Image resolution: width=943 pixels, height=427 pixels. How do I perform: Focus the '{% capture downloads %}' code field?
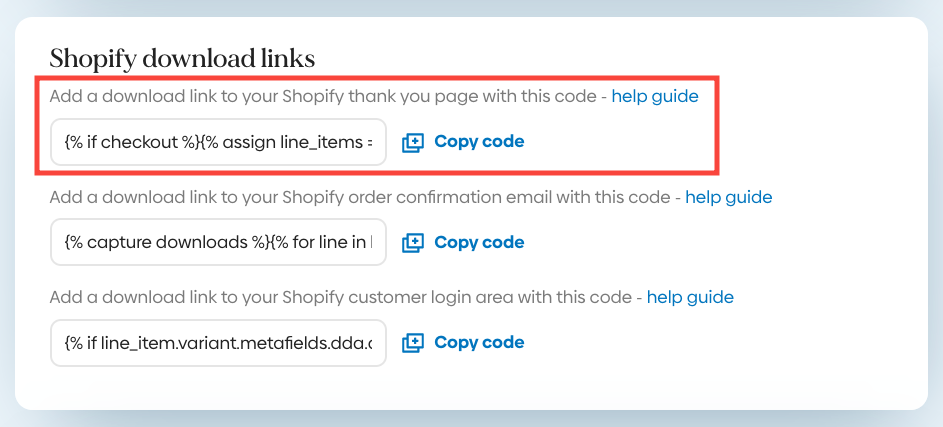click(218, 242)
